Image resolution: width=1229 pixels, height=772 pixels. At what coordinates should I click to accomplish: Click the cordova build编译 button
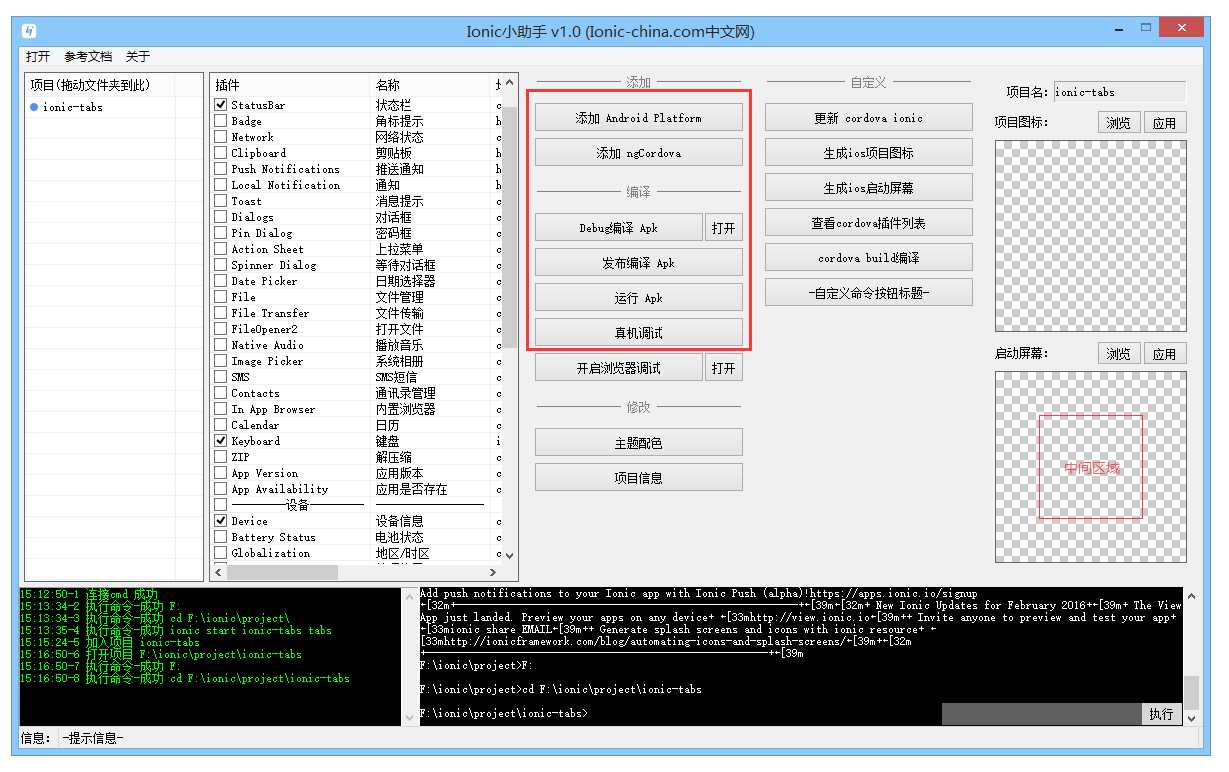pyautogui.click(x=869, y=258)
